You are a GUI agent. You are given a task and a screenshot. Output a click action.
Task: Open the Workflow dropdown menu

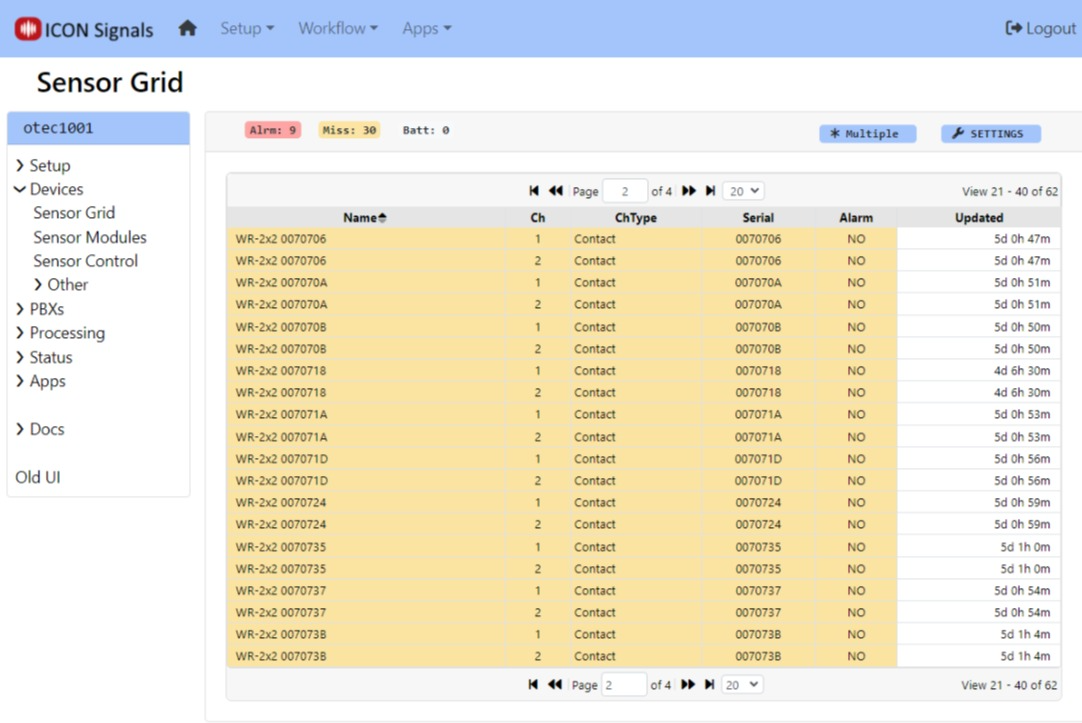coord(338,28)
